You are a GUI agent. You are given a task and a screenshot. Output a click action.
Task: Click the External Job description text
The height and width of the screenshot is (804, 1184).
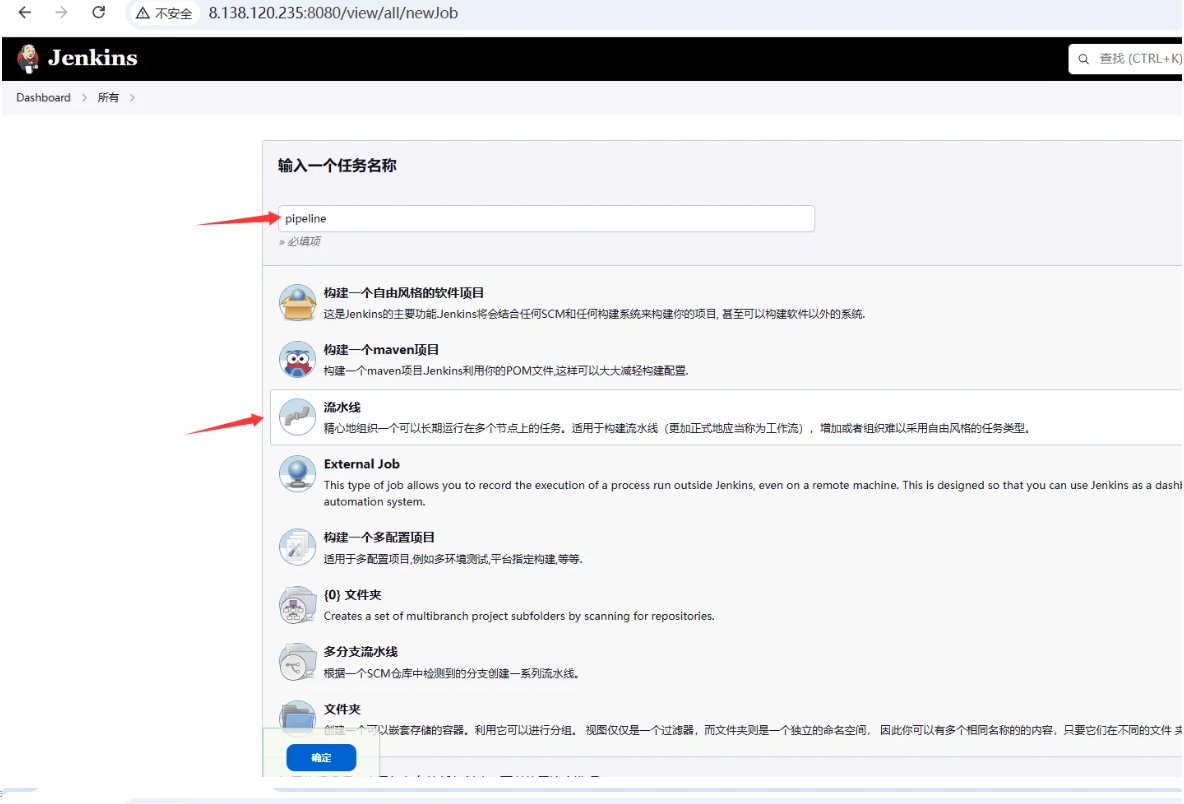point(753,493)
